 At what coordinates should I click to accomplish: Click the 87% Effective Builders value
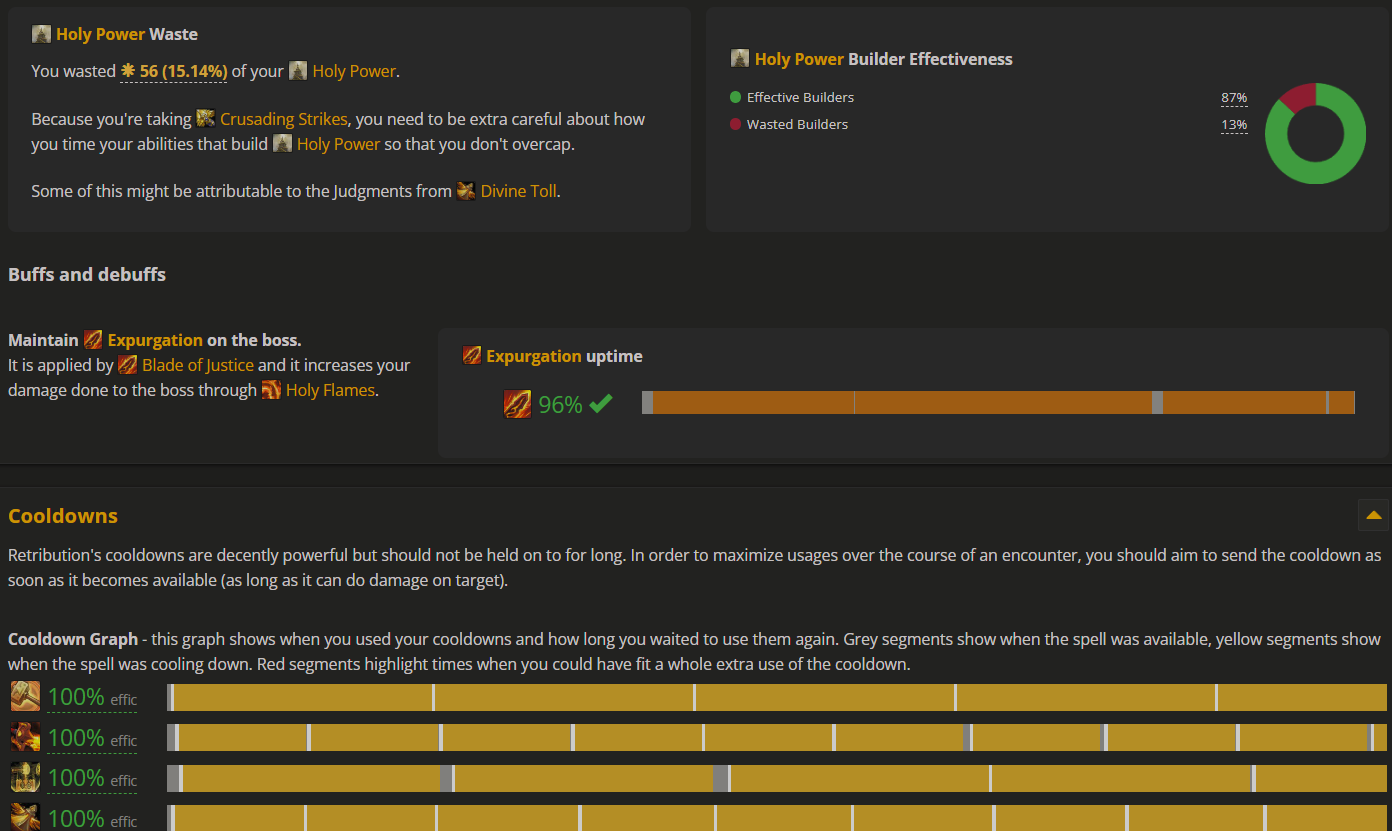[x=1234, y=98]
